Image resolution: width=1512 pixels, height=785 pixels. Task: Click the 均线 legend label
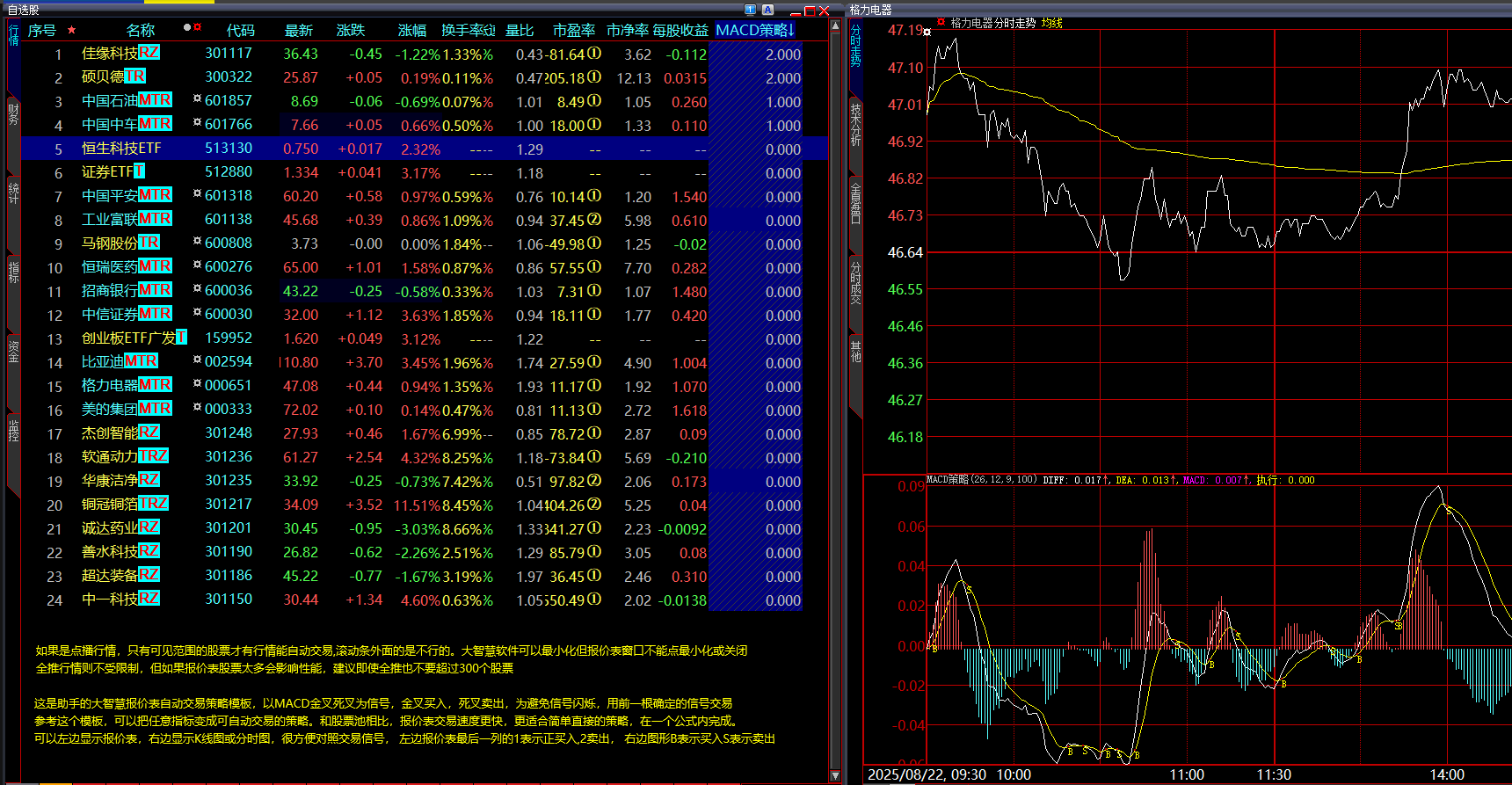click(1052, 23)
